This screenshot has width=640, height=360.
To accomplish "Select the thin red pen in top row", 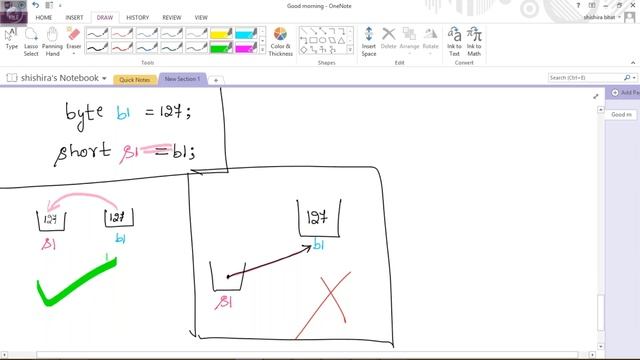I will click(x=122, y=33).
